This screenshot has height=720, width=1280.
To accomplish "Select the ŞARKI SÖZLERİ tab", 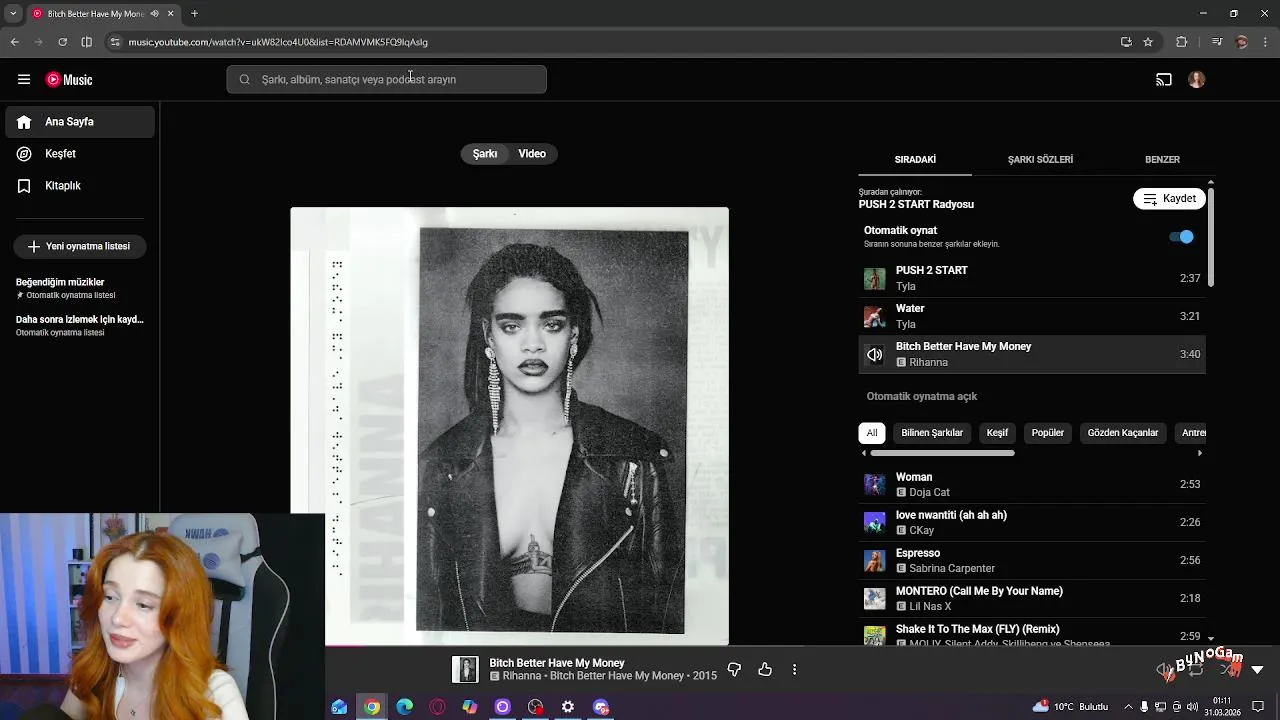I will coord(1040,160).
